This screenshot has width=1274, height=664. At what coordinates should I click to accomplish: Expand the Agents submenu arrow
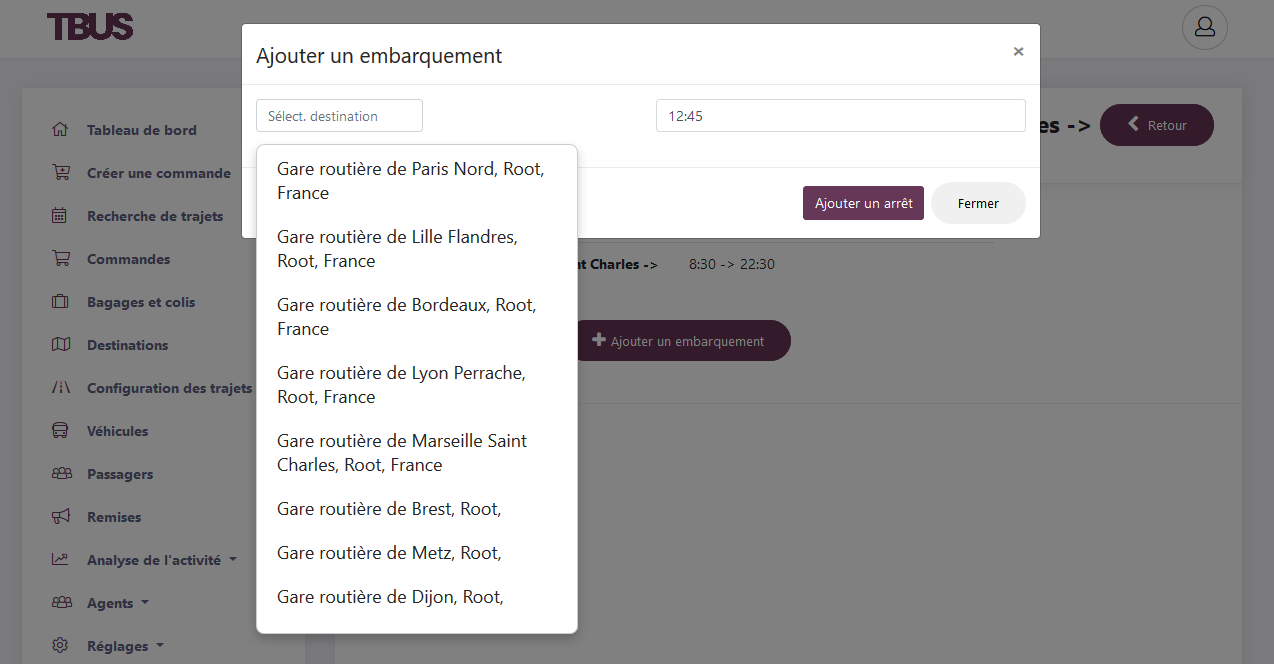point(145,603)
